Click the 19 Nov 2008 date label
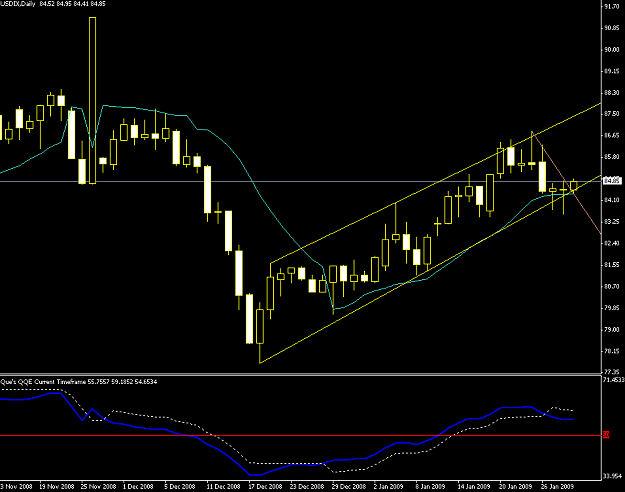Image resolution: width=625 pixels, height=492 pixels. (57, 486)
